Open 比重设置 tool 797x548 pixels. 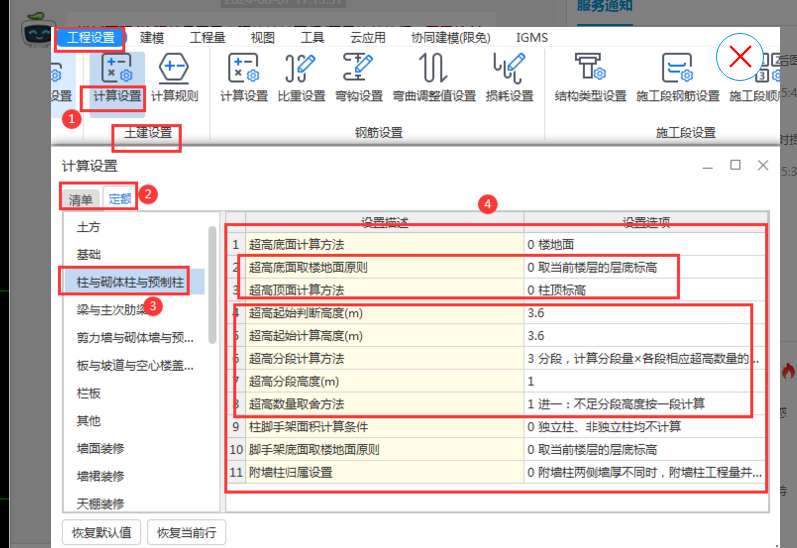(x=301, y=78)
